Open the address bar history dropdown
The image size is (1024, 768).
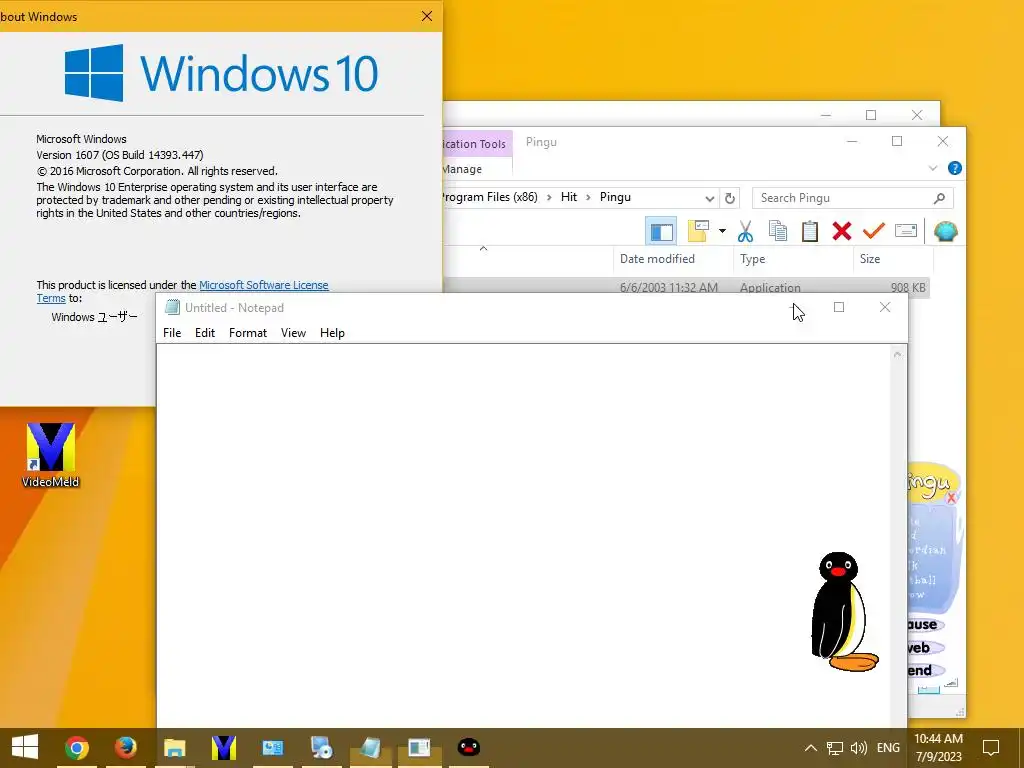709,198
